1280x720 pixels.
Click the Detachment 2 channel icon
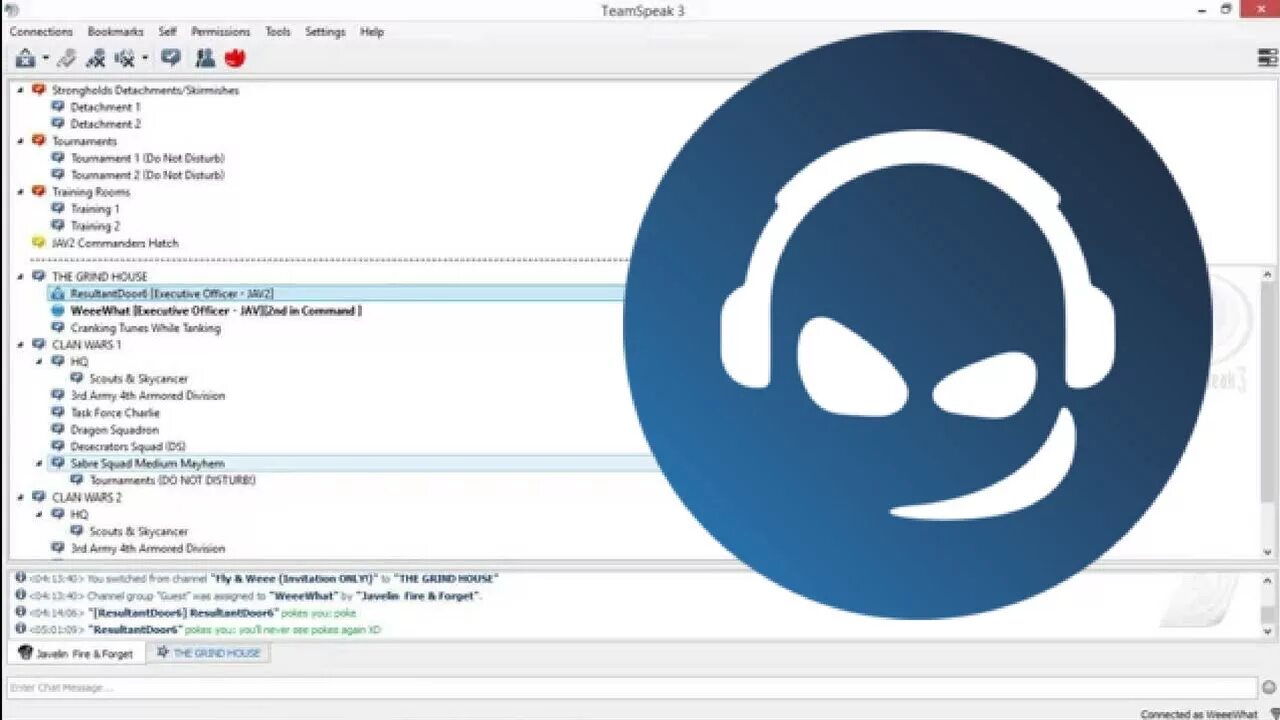[58, 124]
